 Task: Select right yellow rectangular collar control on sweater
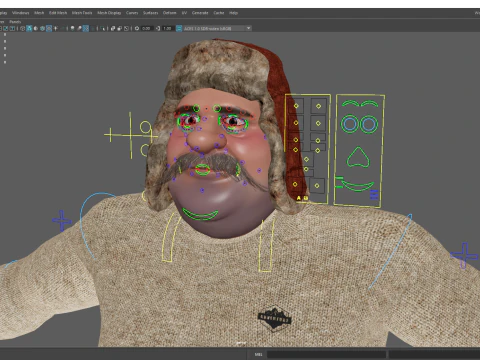click(x=266, y=245)
